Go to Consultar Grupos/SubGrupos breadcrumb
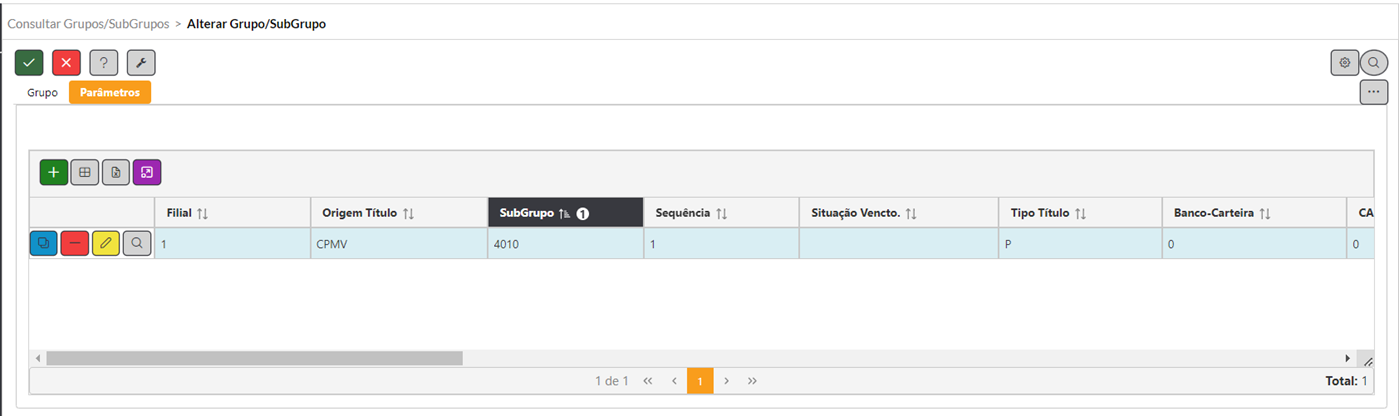This screenshot has height=416, width=1399. click(x=88, y=23)
